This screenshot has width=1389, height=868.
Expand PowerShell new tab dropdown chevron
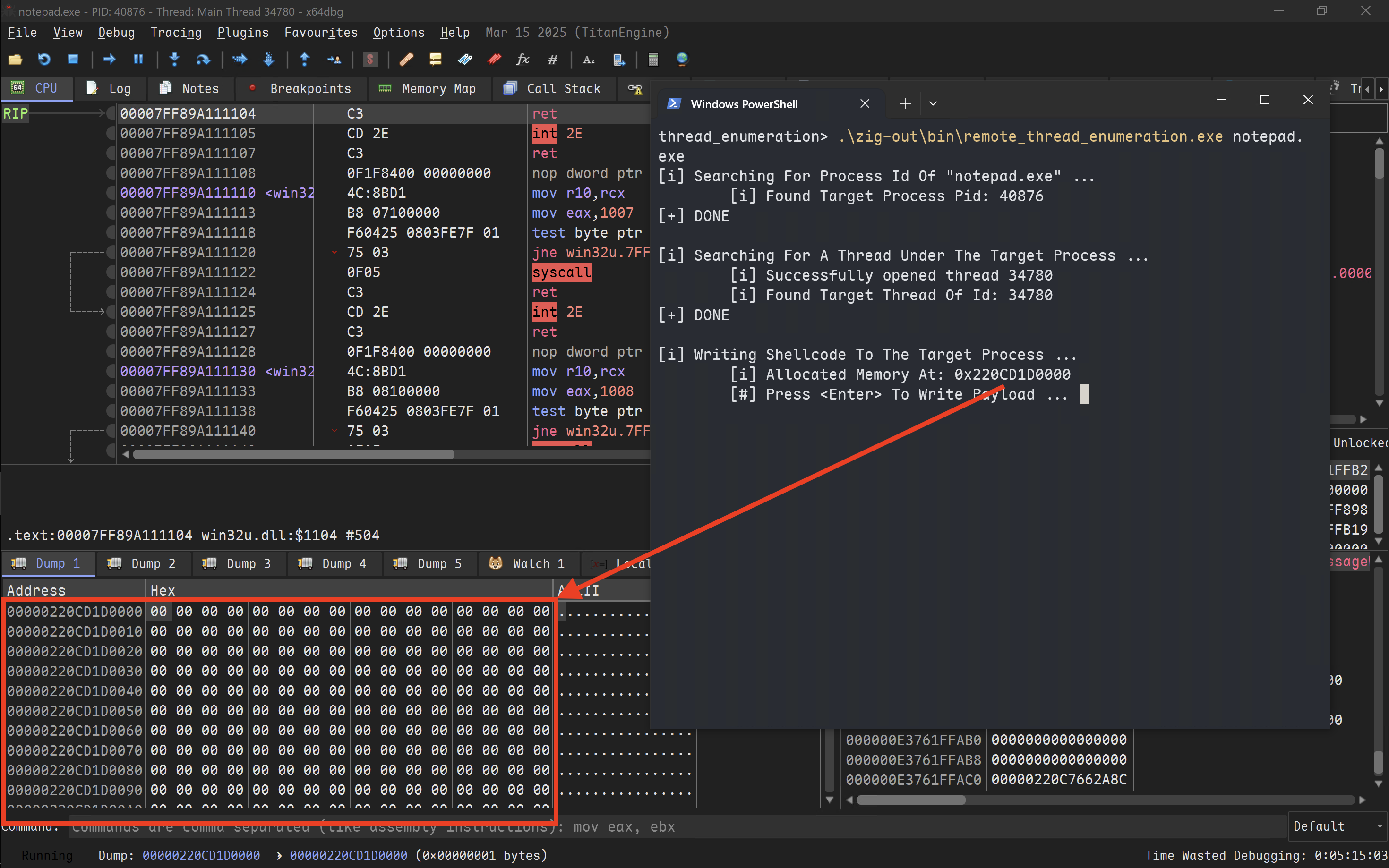(x=933, y=104)
